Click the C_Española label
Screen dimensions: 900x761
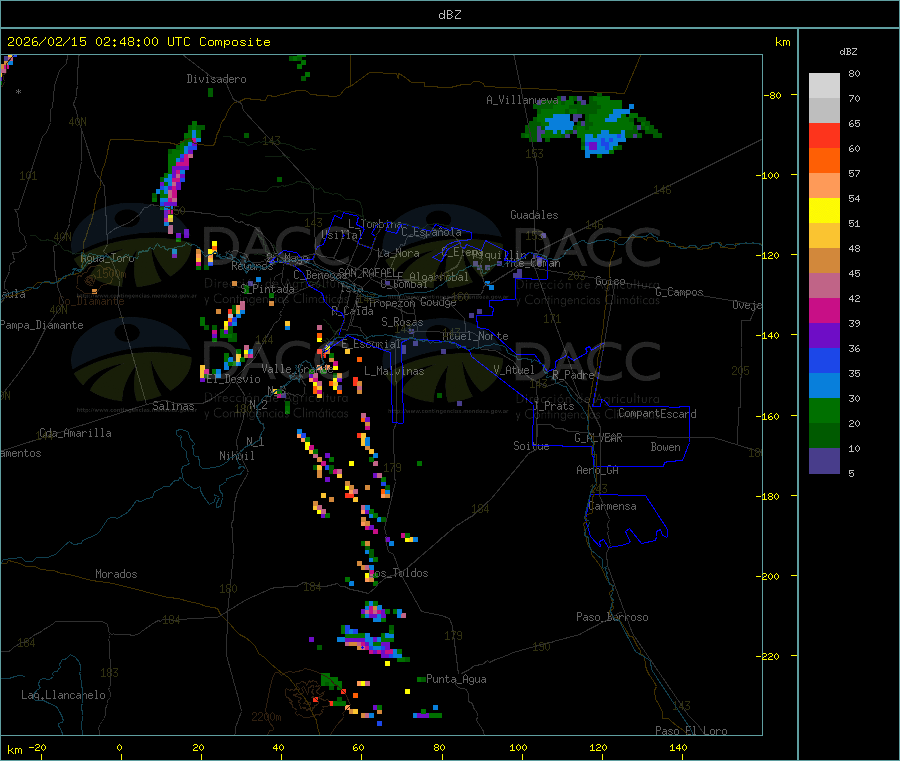[432, 232]
